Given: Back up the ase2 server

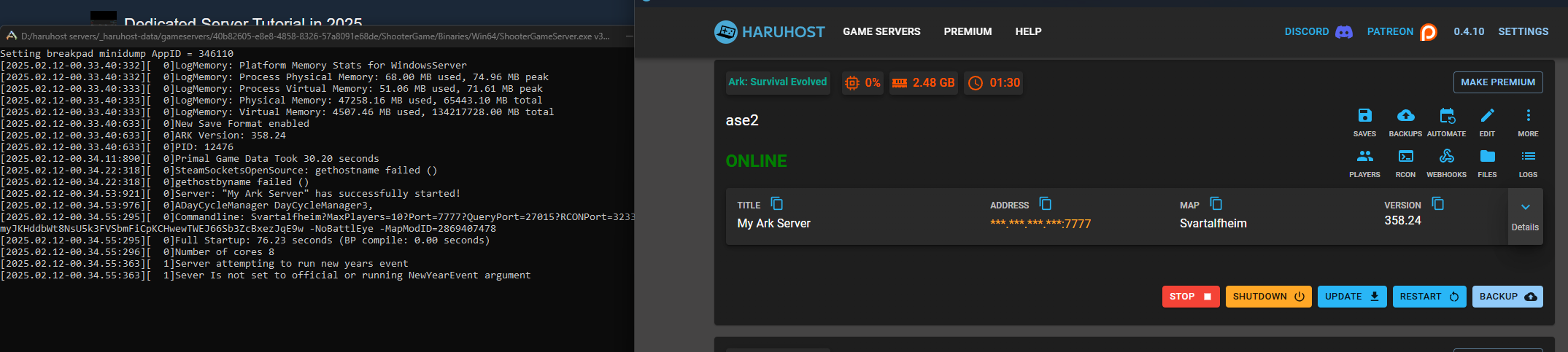Looking at the screenshot, I should 1507,297.
